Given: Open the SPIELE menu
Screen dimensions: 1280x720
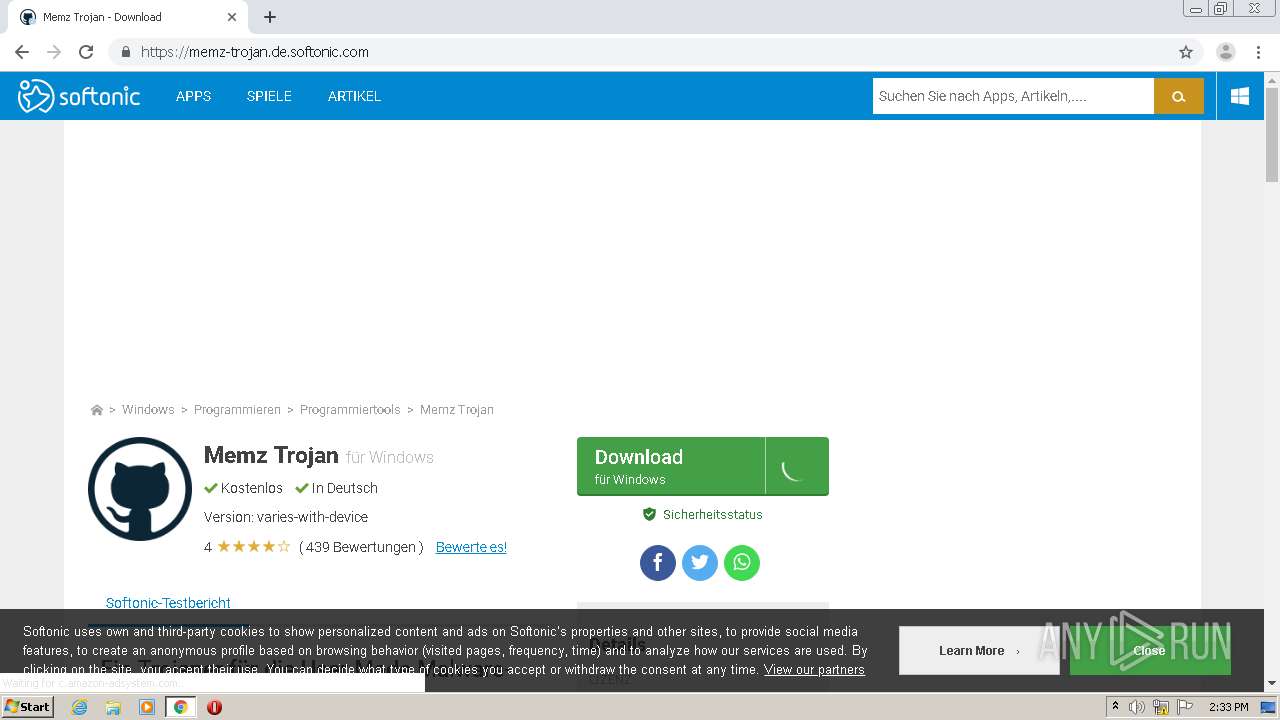Looking at the screenshot, I should (269, 96).
